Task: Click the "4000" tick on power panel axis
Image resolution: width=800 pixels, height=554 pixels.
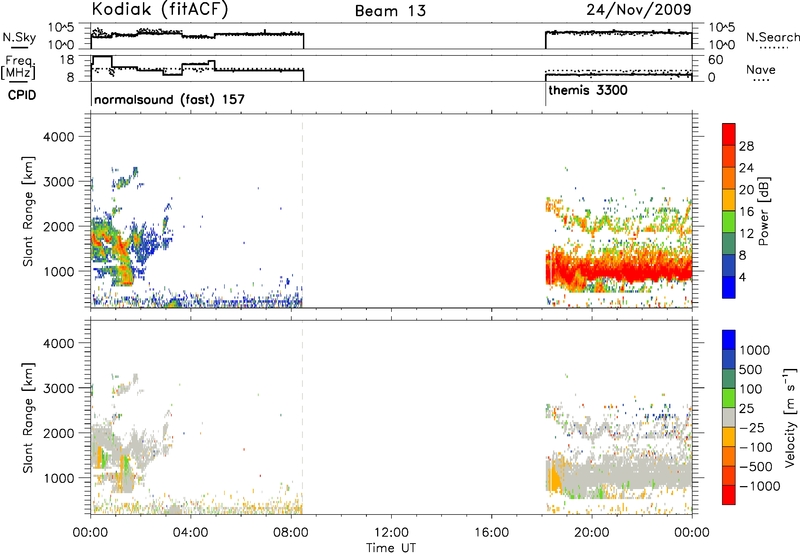Action: 59,137
